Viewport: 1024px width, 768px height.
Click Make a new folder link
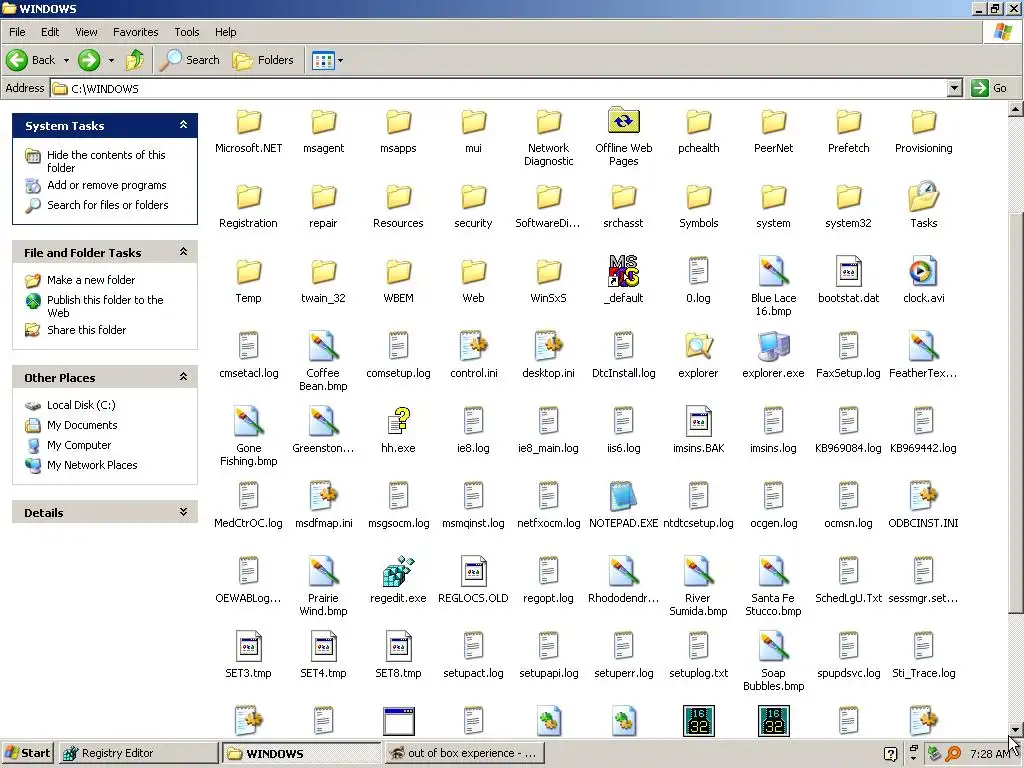(x=91, y=280)
